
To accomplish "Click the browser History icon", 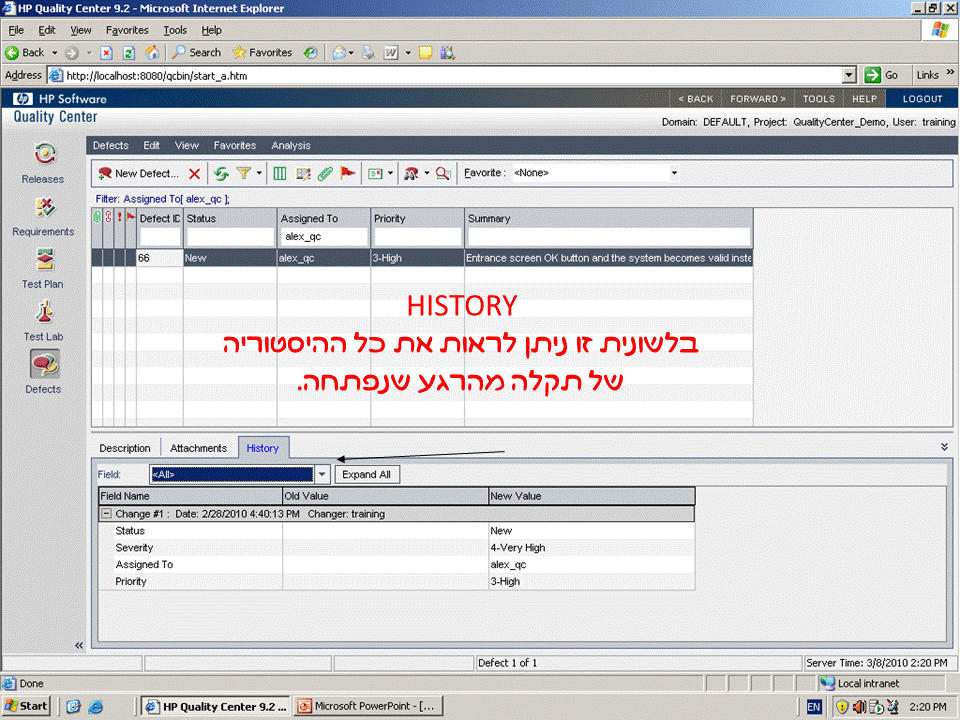I will click(x=311, y=53).
